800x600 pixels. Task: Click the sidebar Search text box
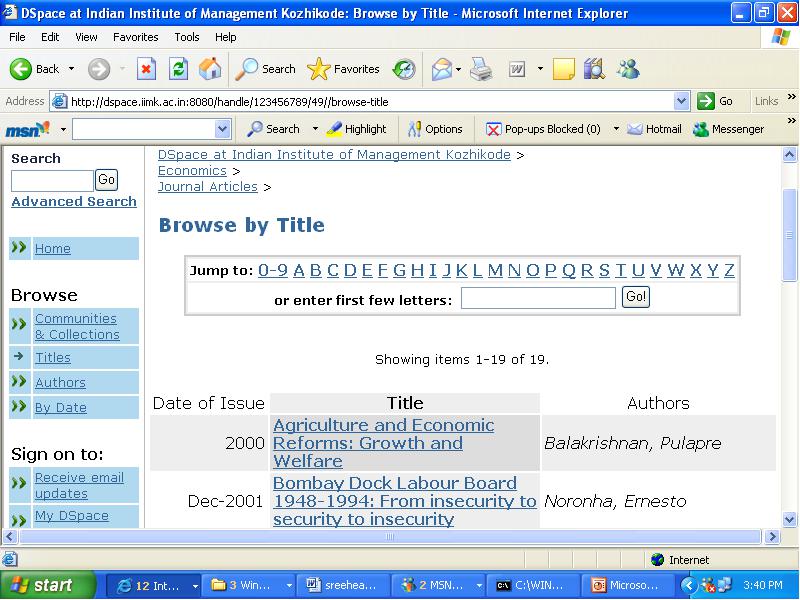coord(53,181)
